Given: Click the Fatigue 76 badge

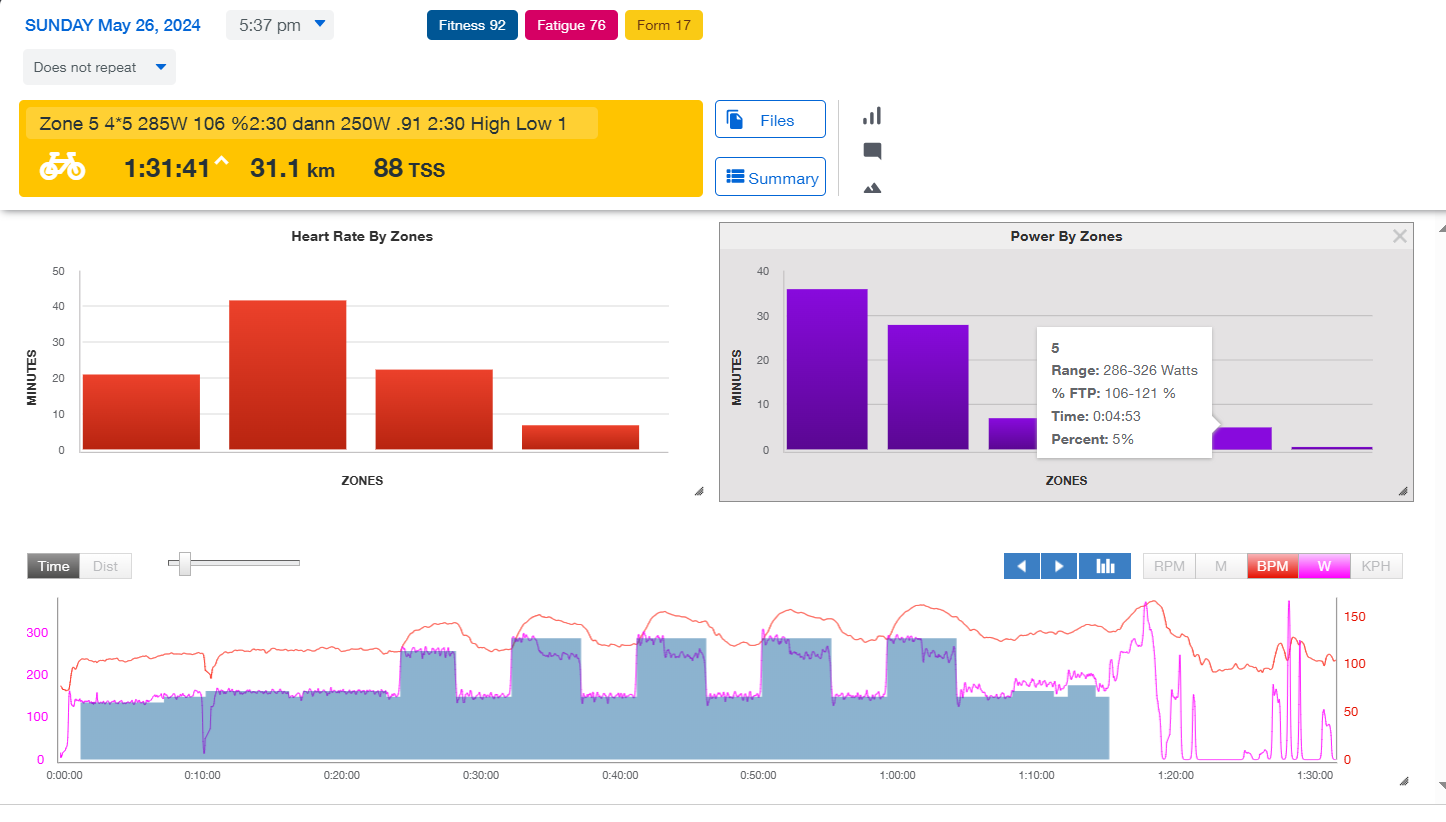Looking at the screenshot, I should tap(571, 25).
